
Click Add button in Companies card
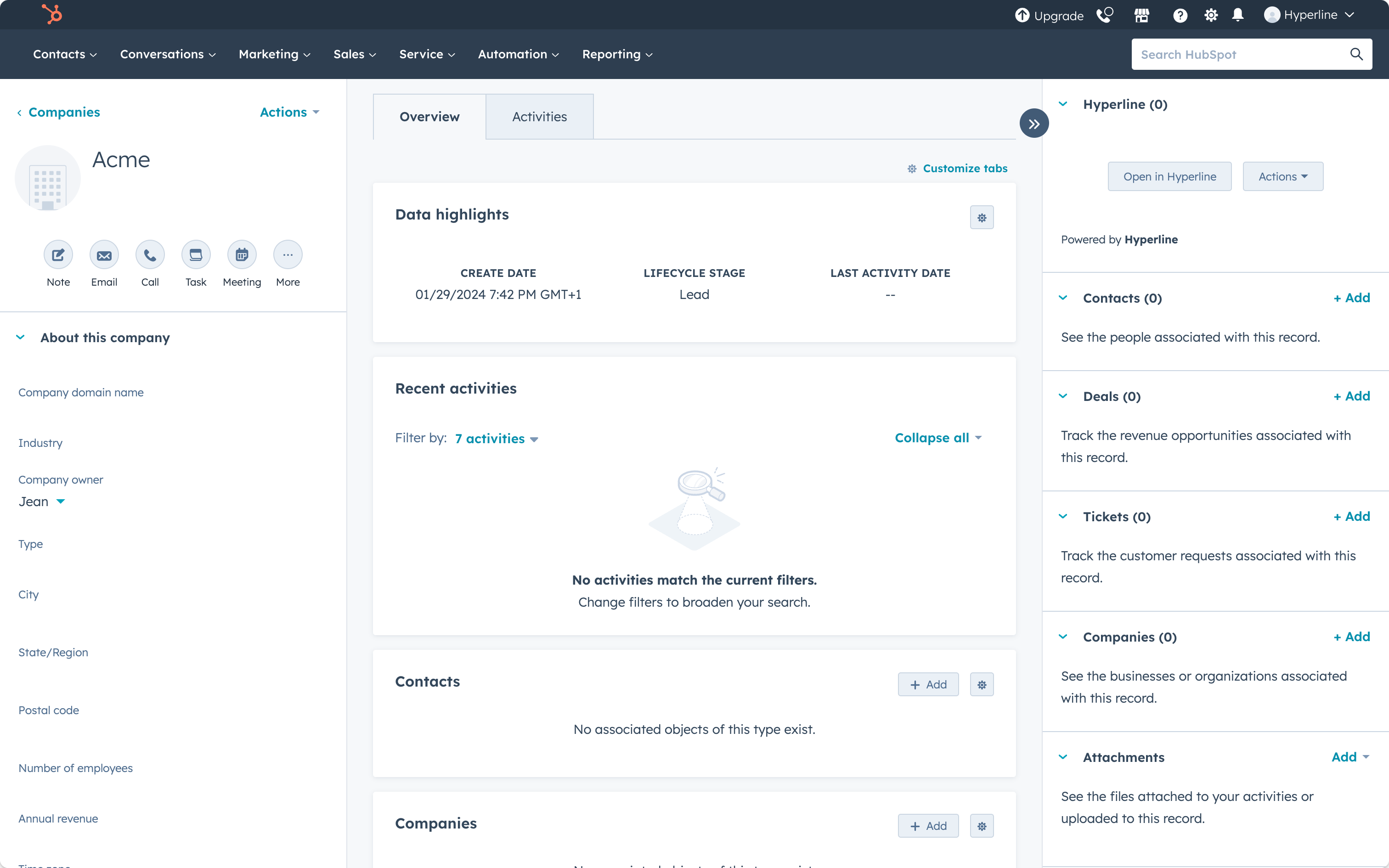pyautogui.click(x=928, y=826)
